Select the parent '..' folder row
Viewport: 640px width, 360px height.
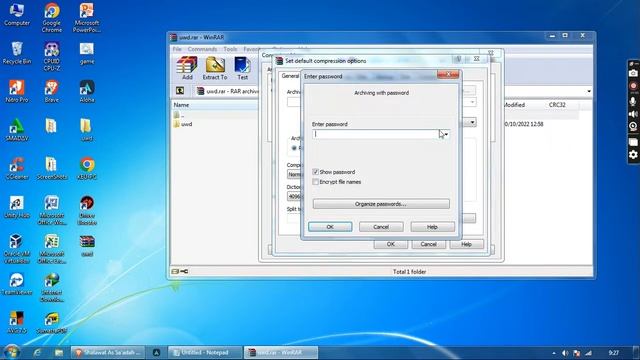coord(179,115)
